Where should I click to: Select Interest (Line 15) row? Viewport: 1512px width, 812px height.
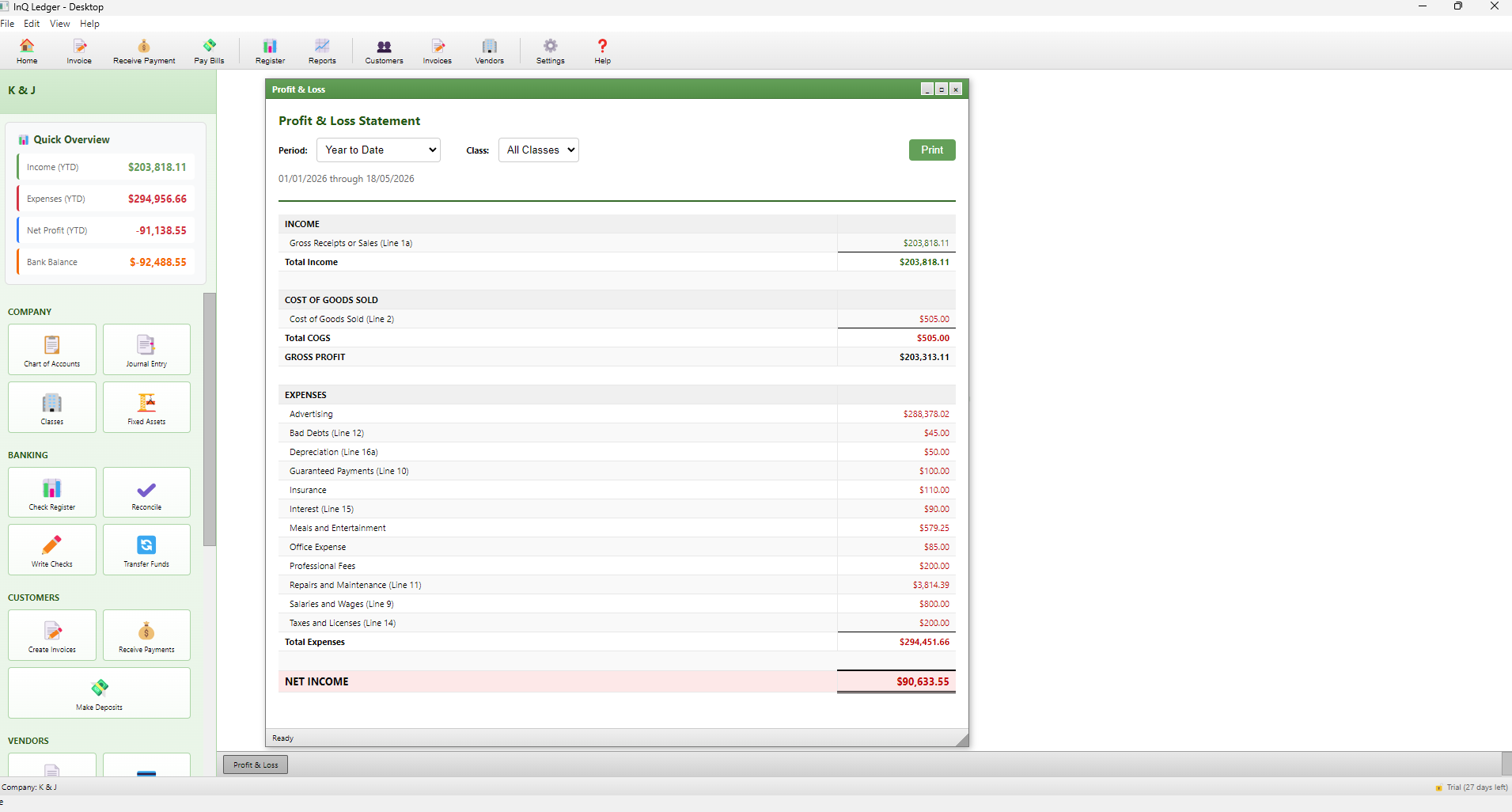coord(617,509)
